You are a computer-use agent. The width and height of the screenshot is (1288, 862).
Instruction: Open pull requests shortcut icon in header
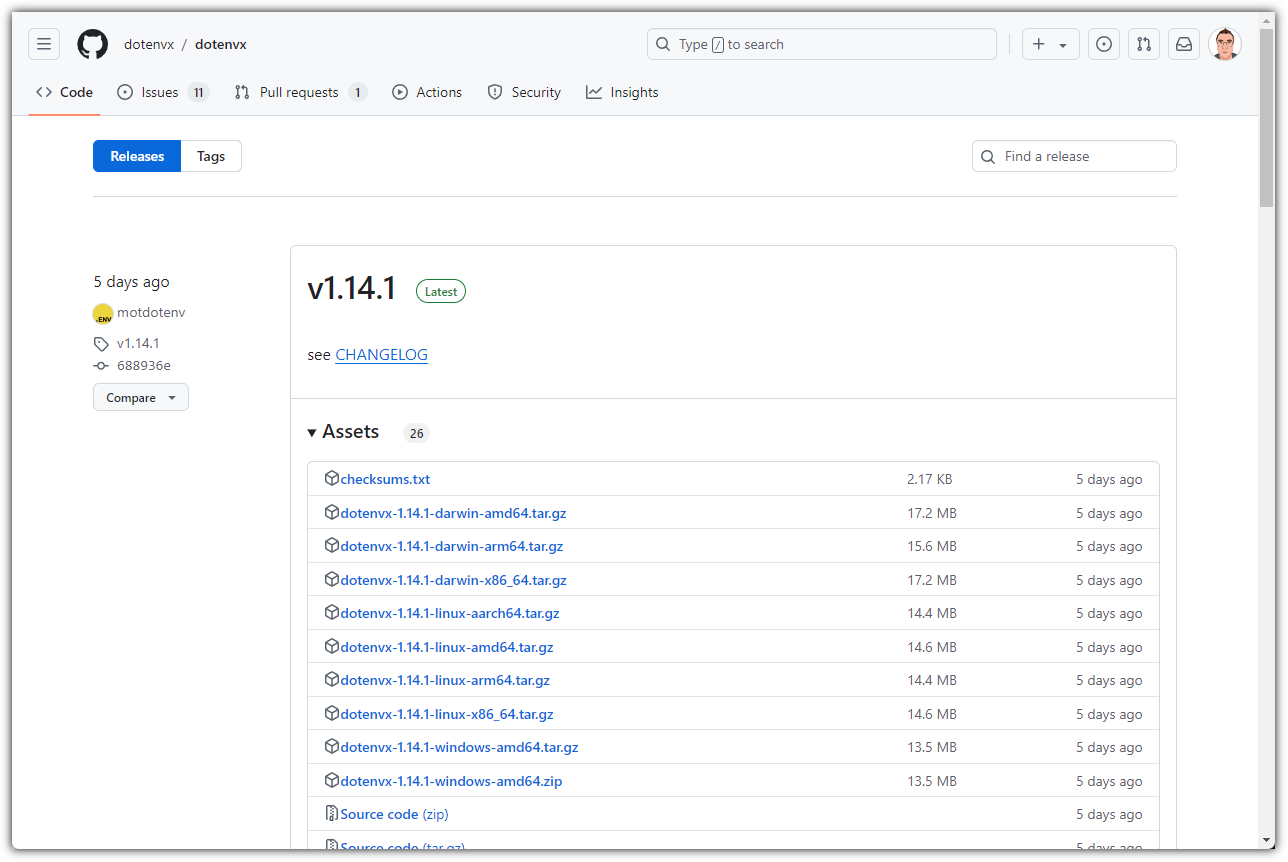tap(1144, 44)
